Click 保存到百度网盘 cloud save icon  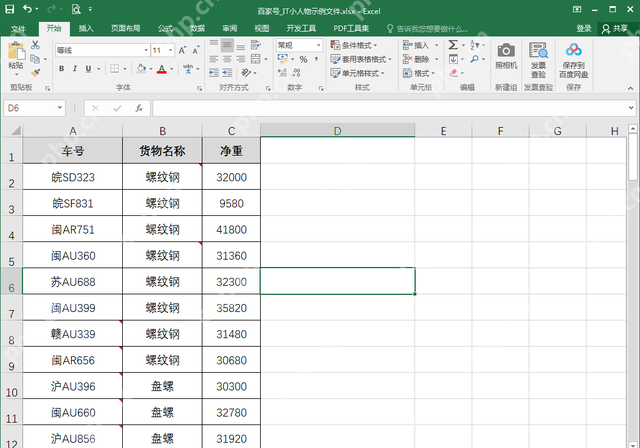(x=574, y=56)
